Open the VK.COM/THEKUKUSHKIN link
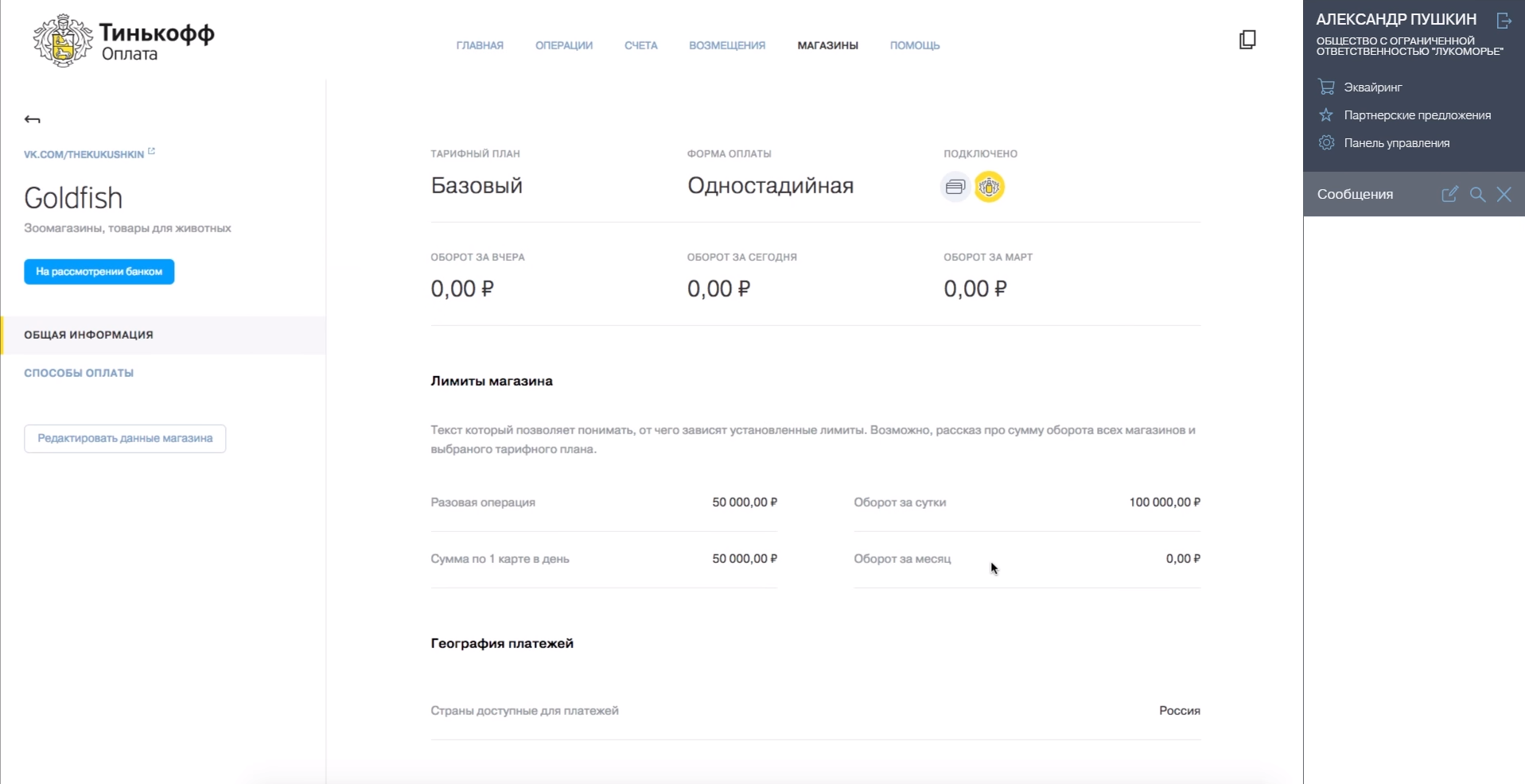 tap(84, 154)
